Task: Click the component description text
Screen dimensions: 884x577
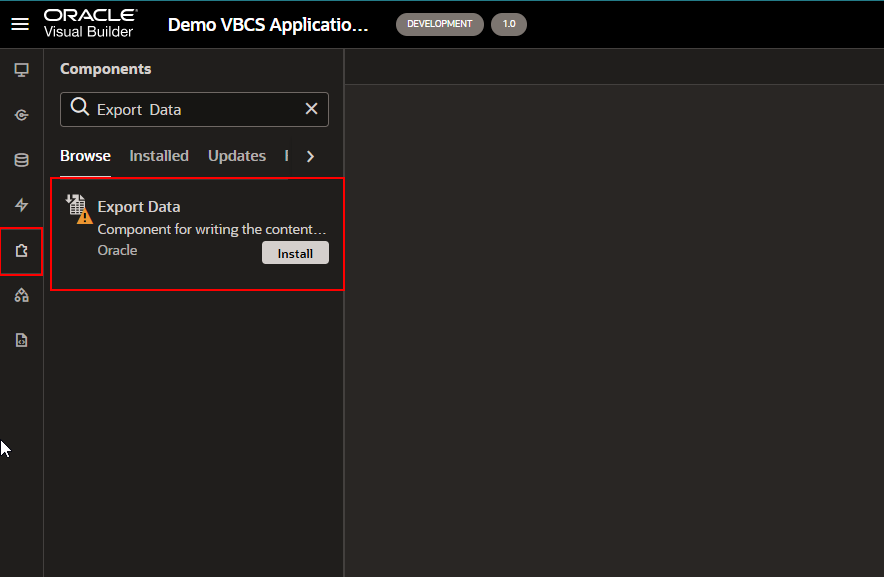Action: pyautogui.click(x=212, y=230)
